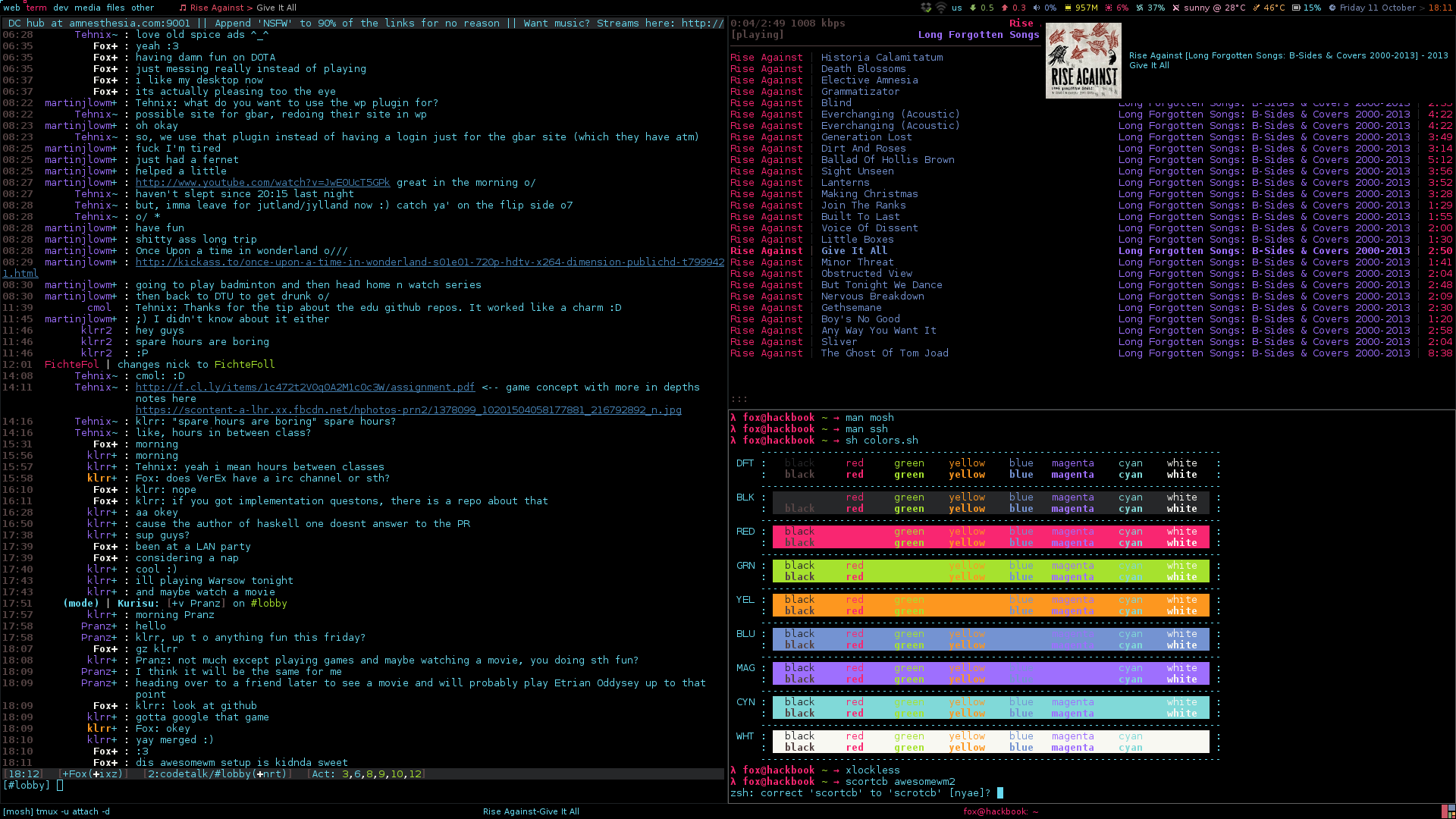Open the f.cl.ly assignment.pdf link
This screenshot has width=1456, height=819.
tap(305, 388)
